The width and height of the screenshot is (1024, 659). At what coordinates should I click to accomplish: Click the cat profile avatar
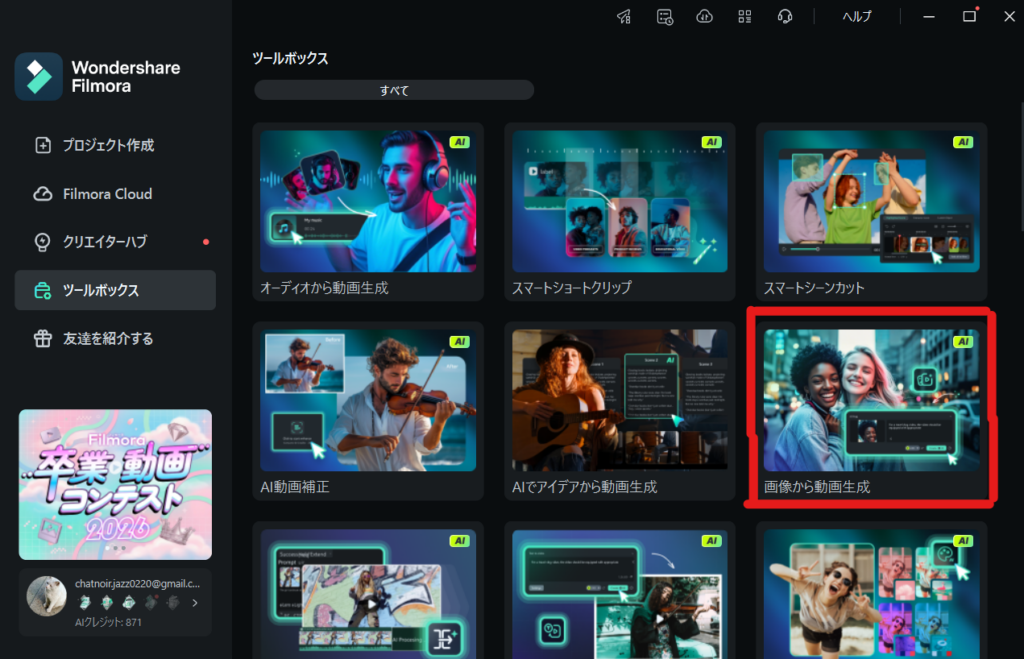46,595
